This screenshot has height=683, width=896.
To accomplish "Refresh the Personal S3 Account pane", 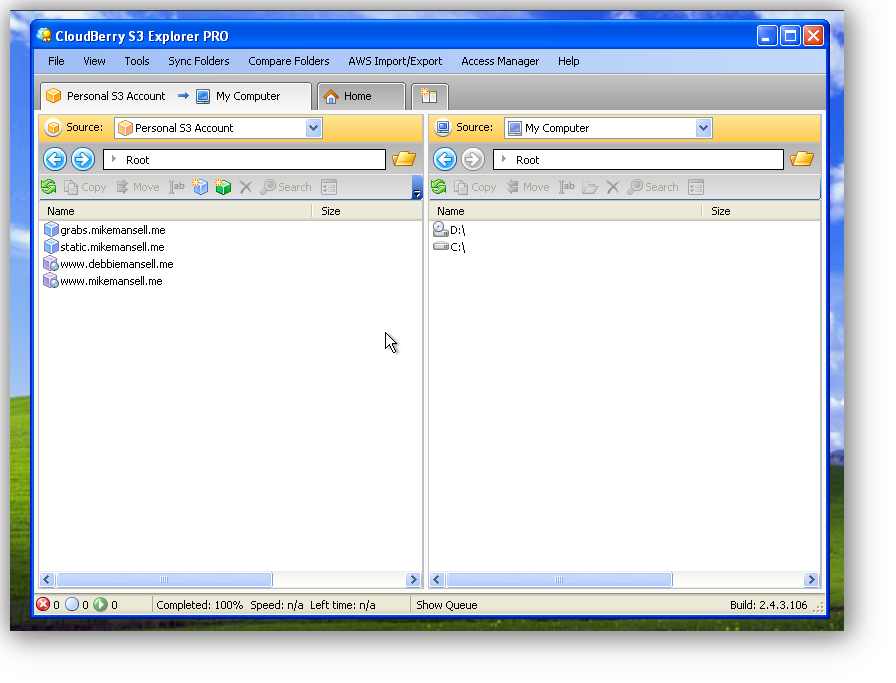I will (x=48, y=187).
